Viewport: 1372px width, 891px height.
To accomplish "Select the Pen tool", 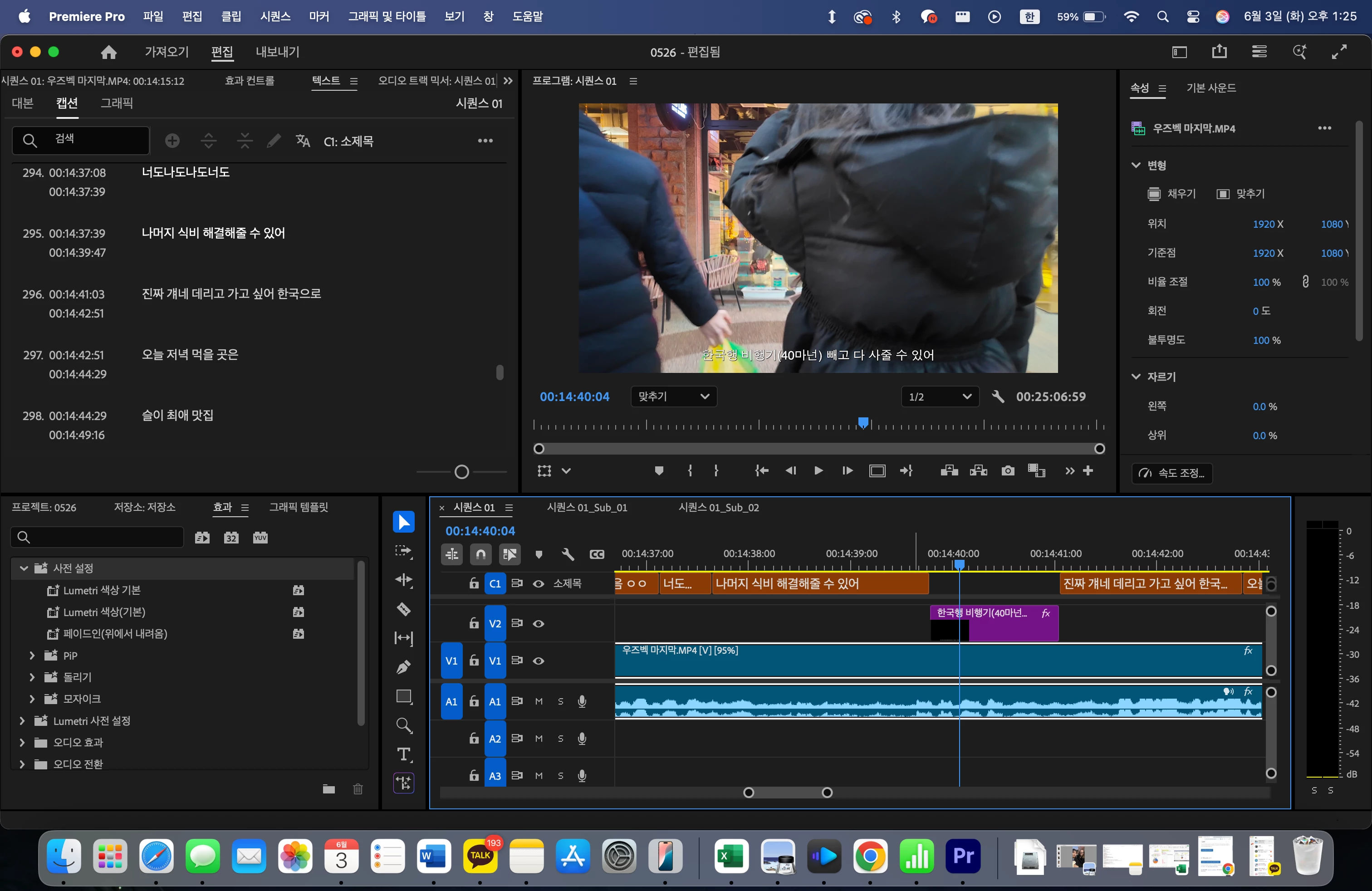I will point(403,667).
